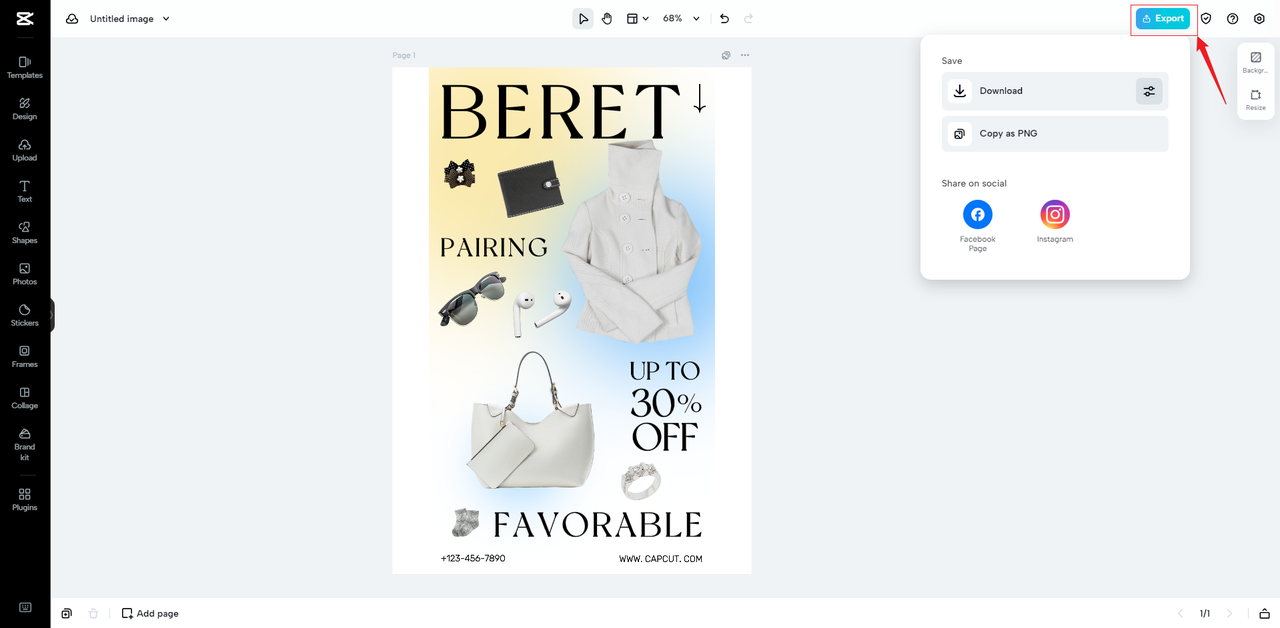Open keyboard shortcuts icon at bottom left
Screen dimensions: 1280x628
coord(24,607)
